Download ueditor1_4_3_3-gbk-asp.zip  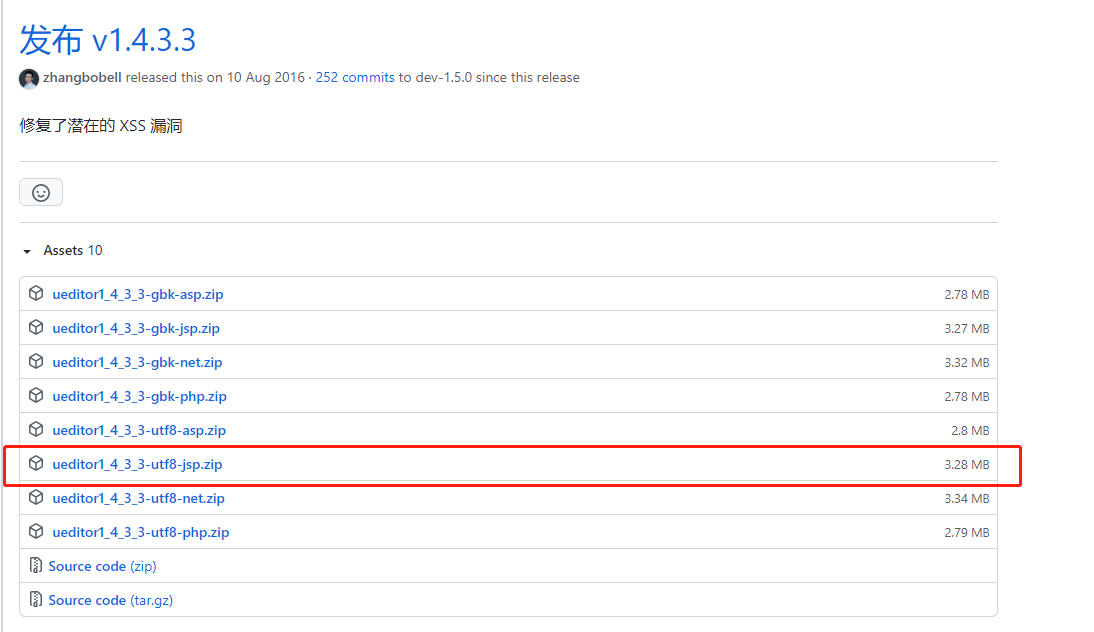[137, 294]
